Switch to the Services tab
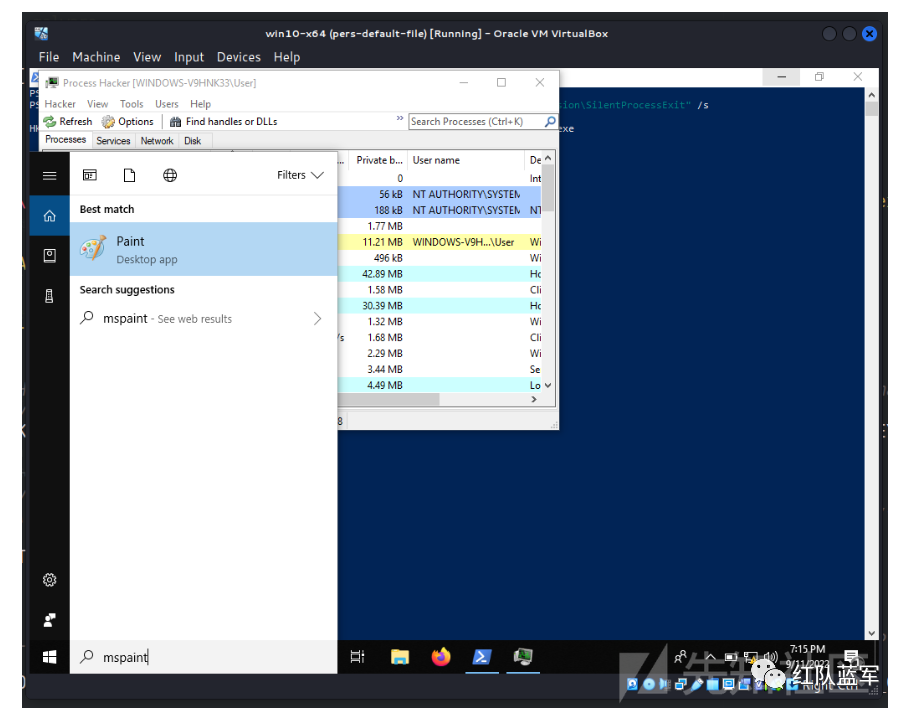The width and height of the screenshot is (910, 716). pyautogui.click(x=113, y=140)
